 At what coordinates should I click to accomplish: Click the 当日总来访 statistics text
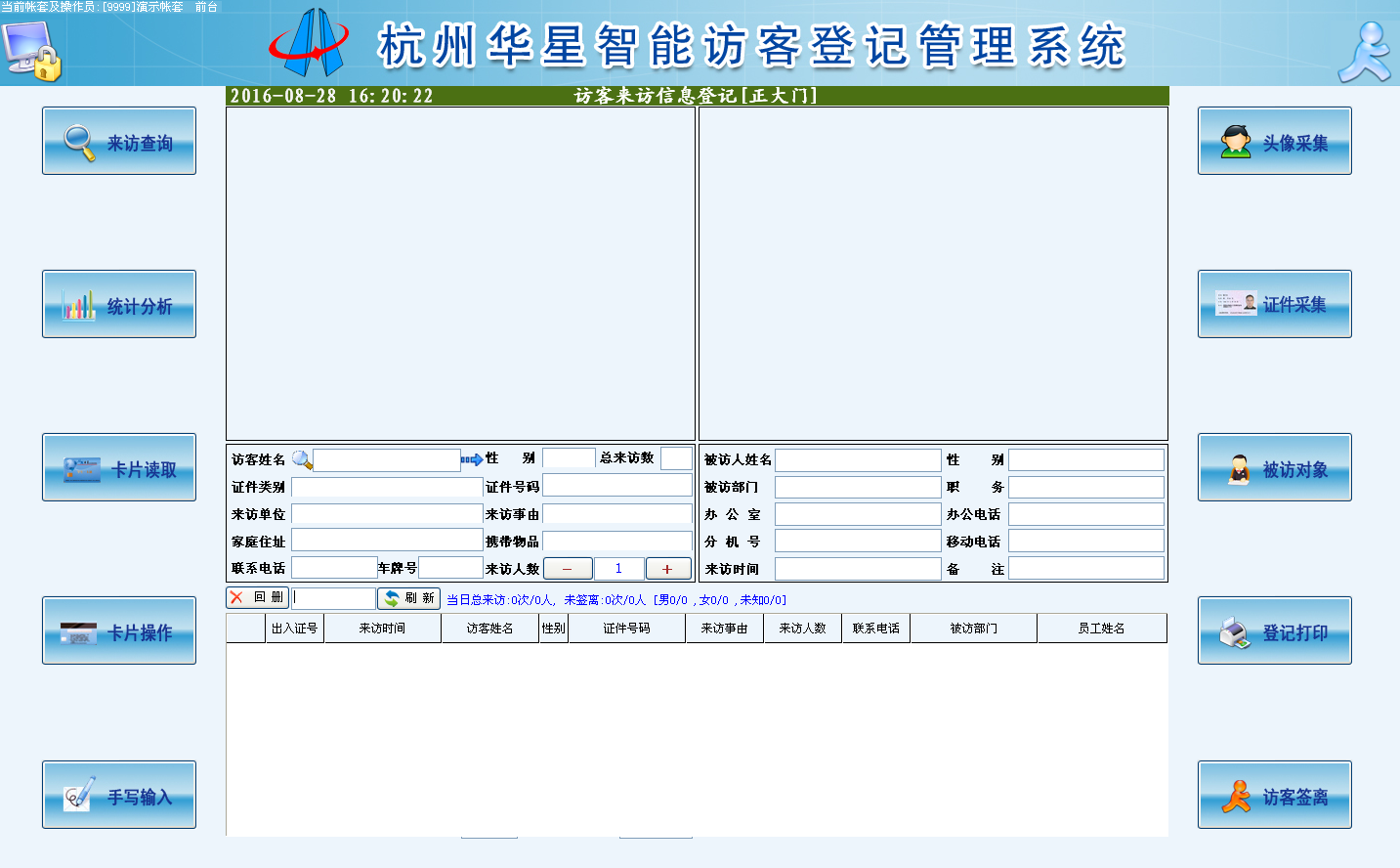pos(615,600)
